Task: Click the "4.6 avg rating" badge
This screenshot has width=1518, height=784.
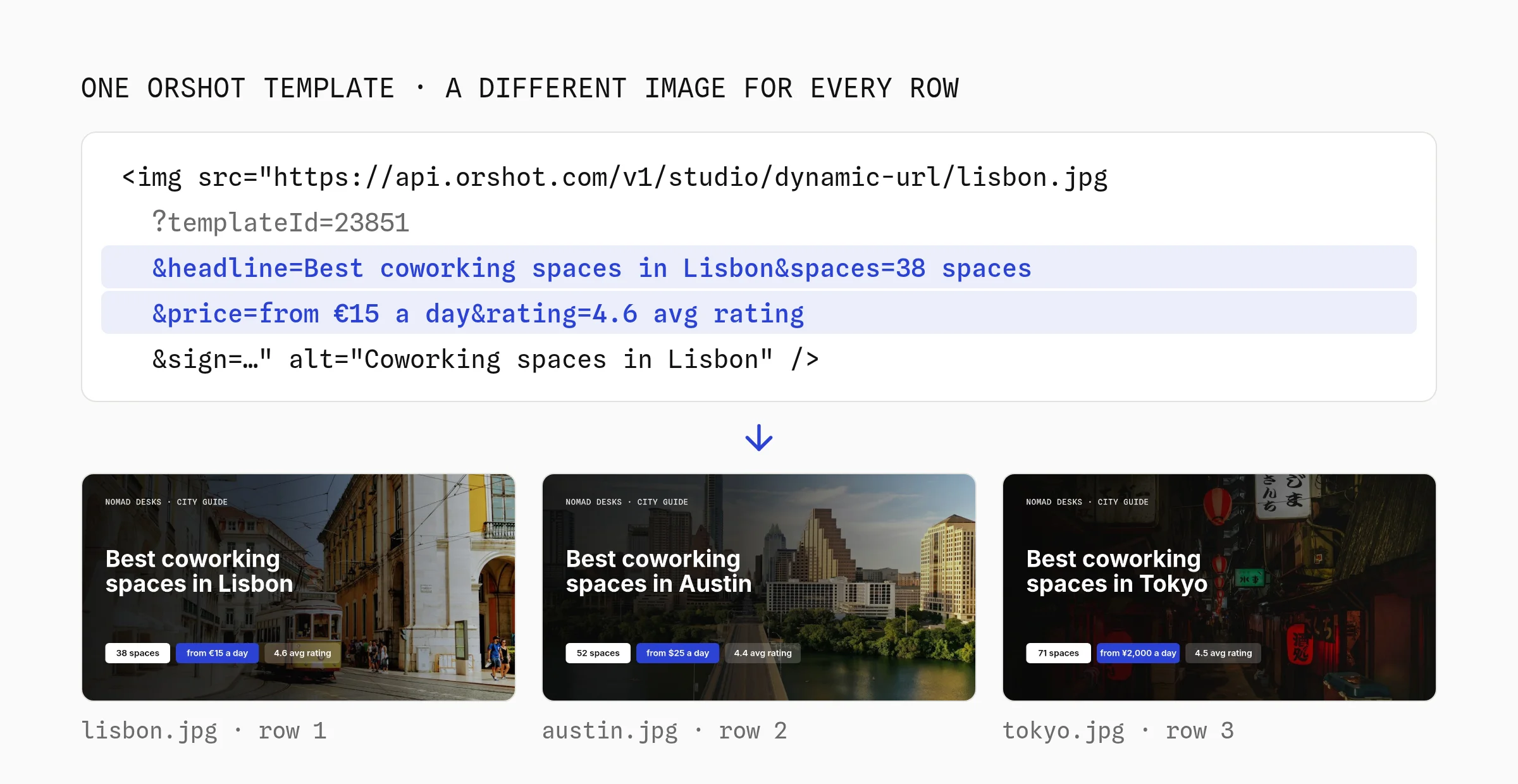Action: pyautogui.click(x=302, y=653)
